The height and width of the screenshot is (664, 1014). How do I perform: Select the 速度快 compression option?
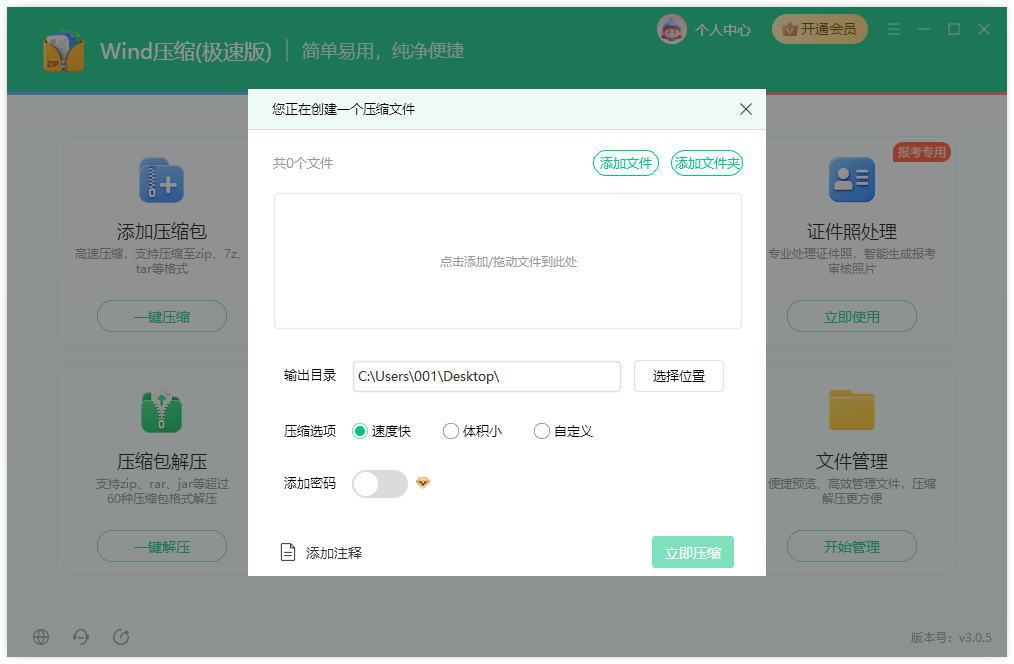(382, 431)
